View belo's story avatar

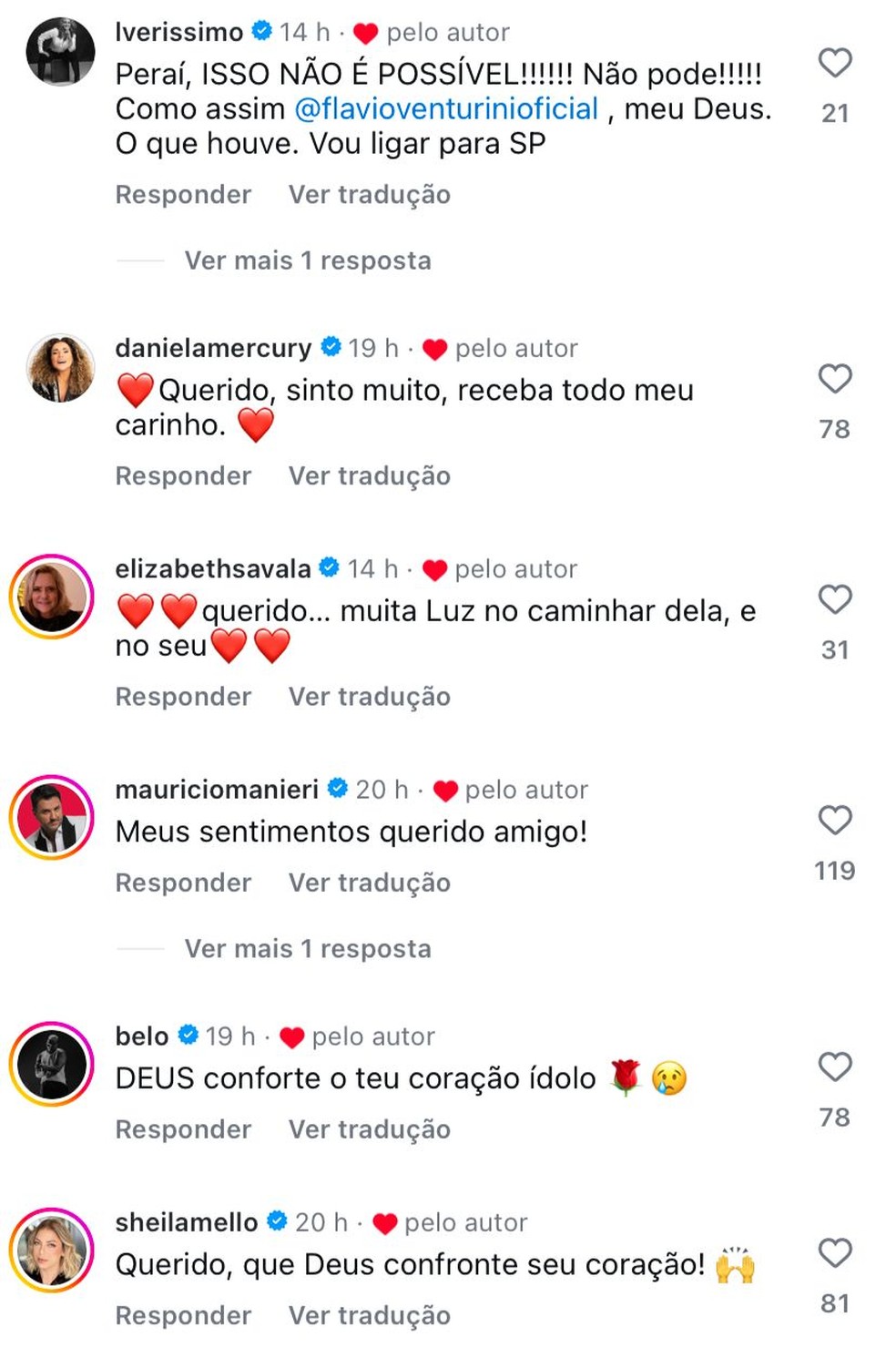click(52, 1064)
